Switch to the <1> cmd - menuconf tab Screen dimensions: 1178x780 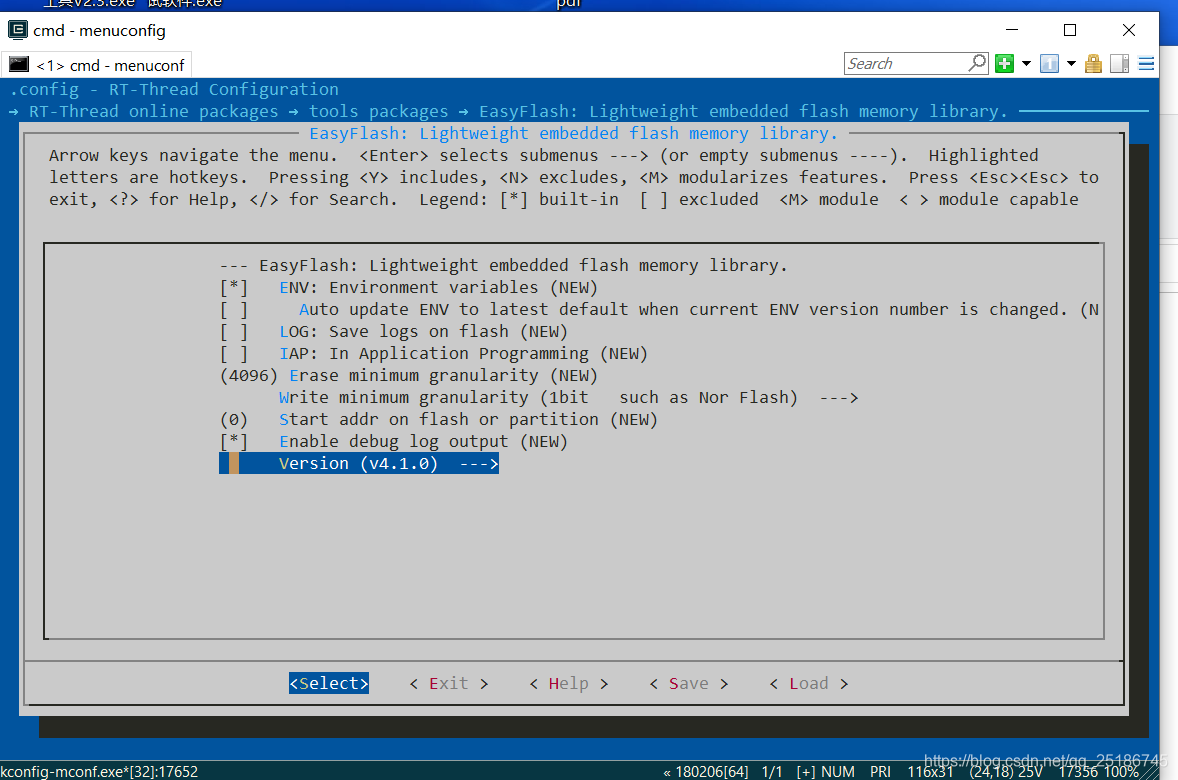[98, 65]
